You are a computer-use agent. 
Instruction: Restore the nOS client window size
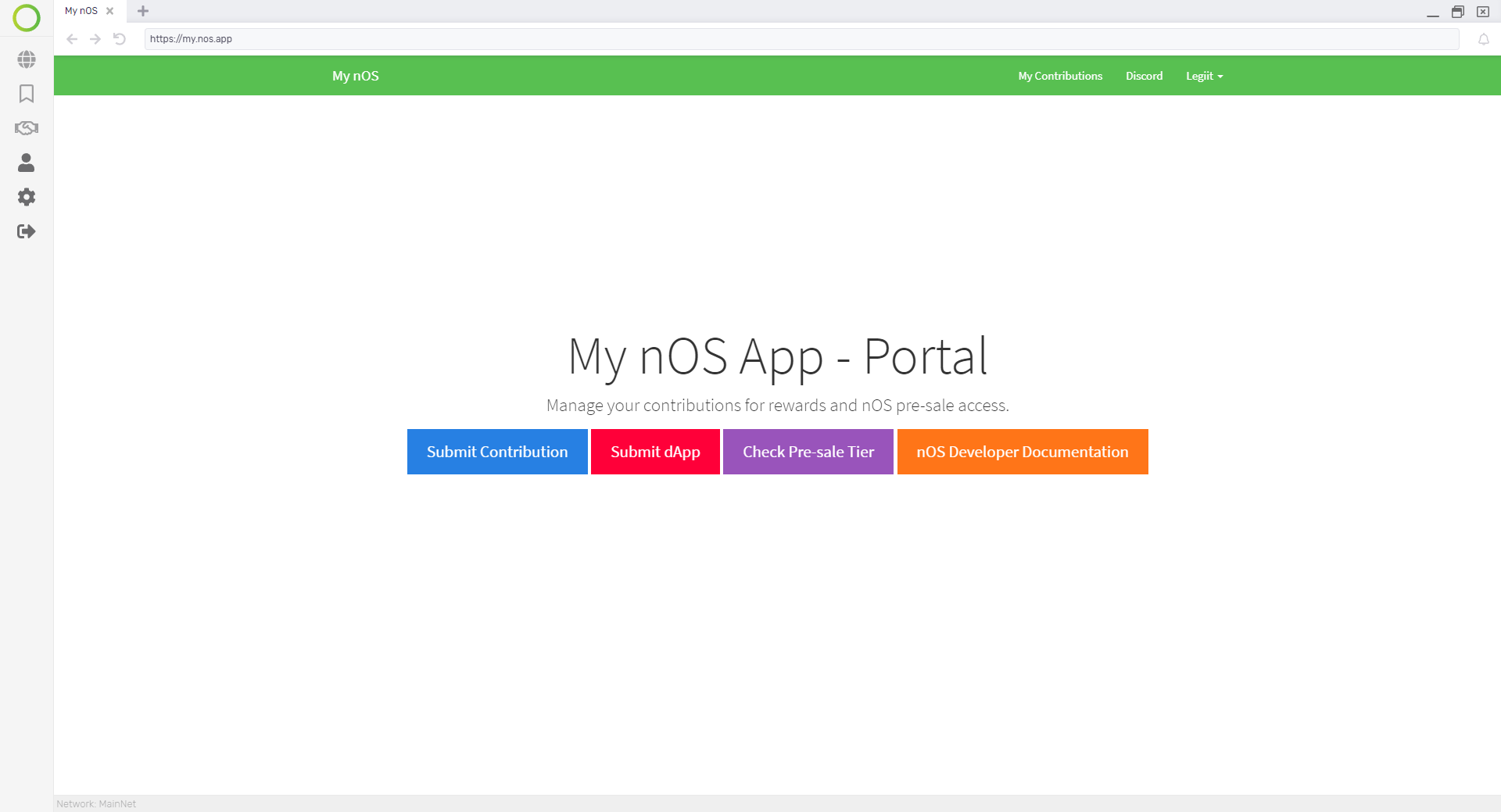[x=1458, y=12]
